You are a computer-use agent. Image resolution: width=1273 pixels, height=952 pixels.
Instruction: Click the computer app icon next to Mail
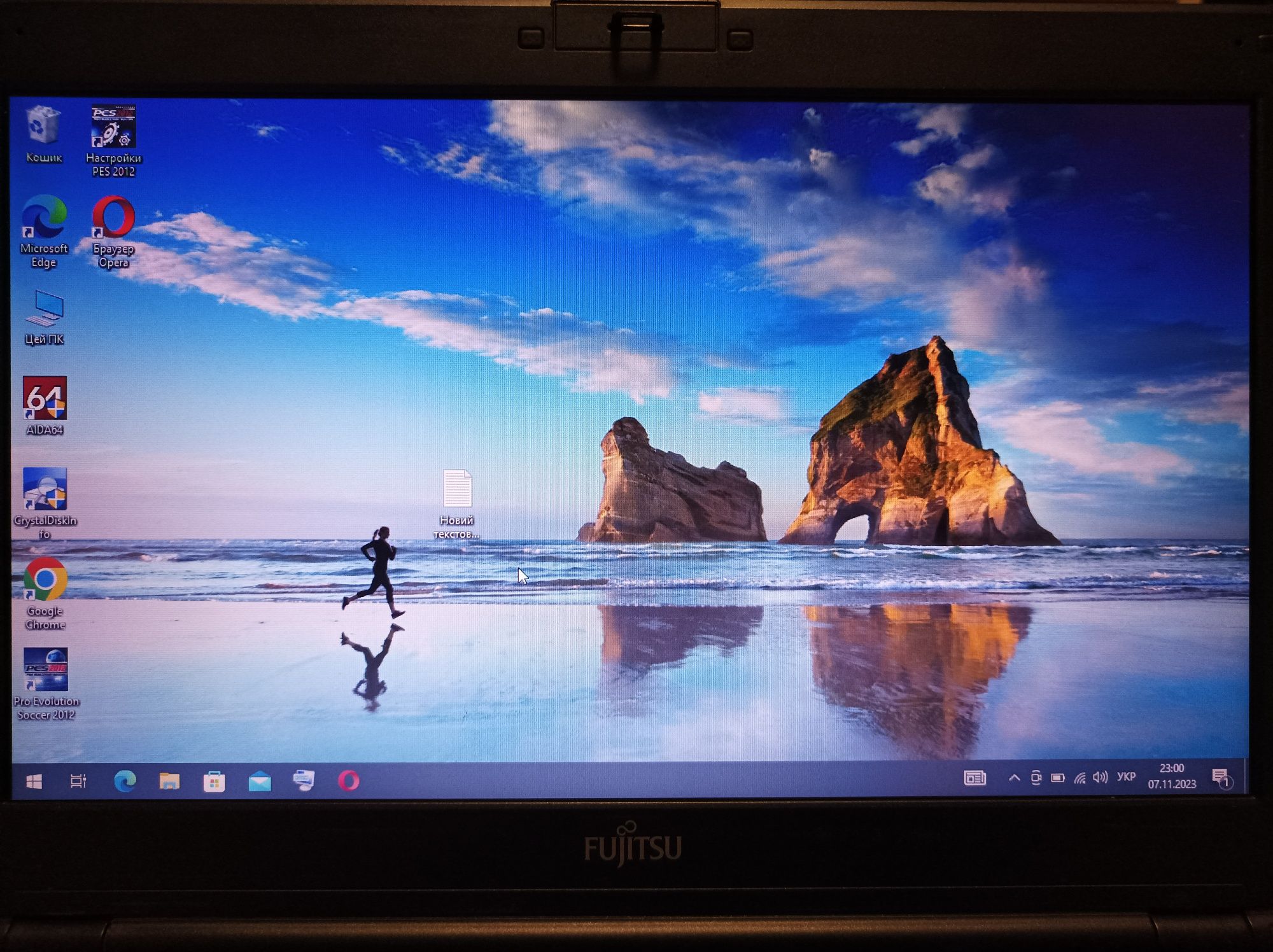click(x=304, y=781)
